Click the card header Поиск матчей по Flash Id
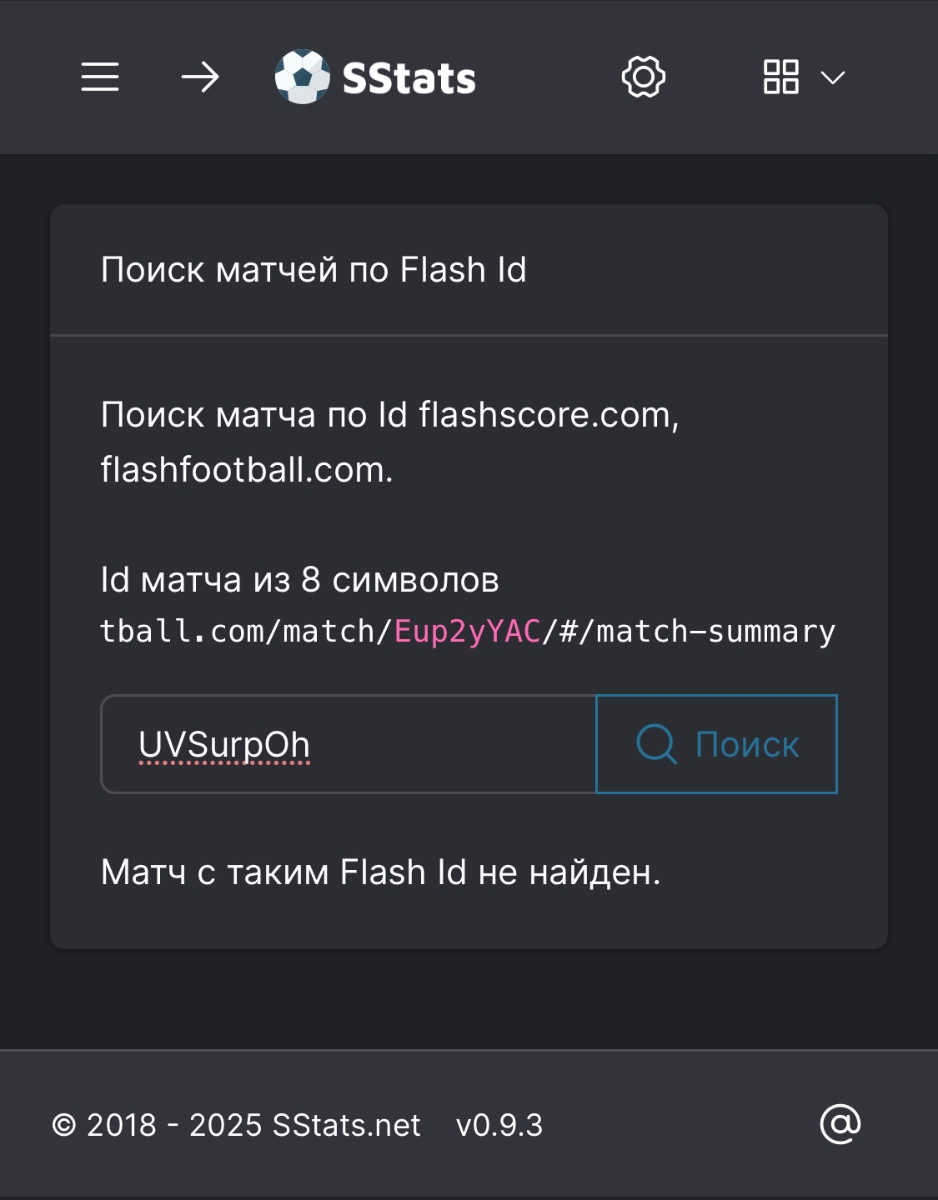 coord(314,270)
